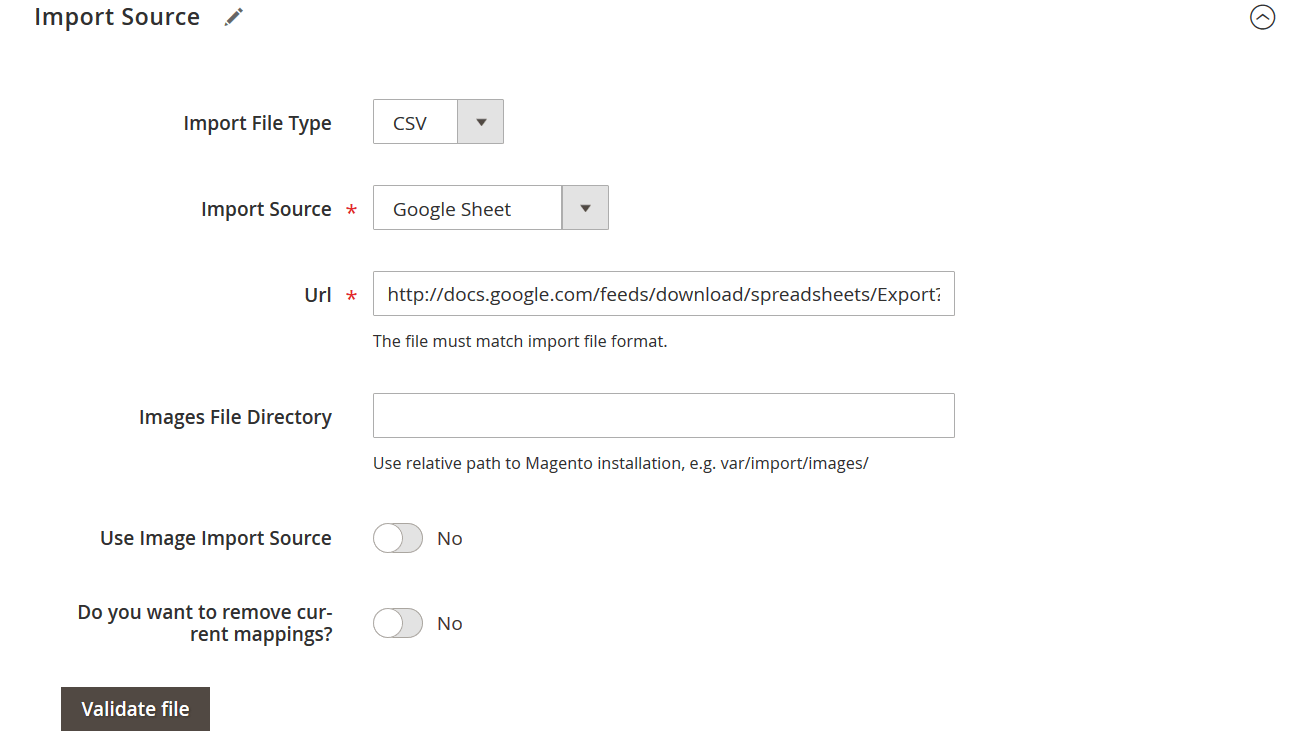Click the red asterisk beside Url
Screen dimensions: 1310x745
tap(351, 296)
